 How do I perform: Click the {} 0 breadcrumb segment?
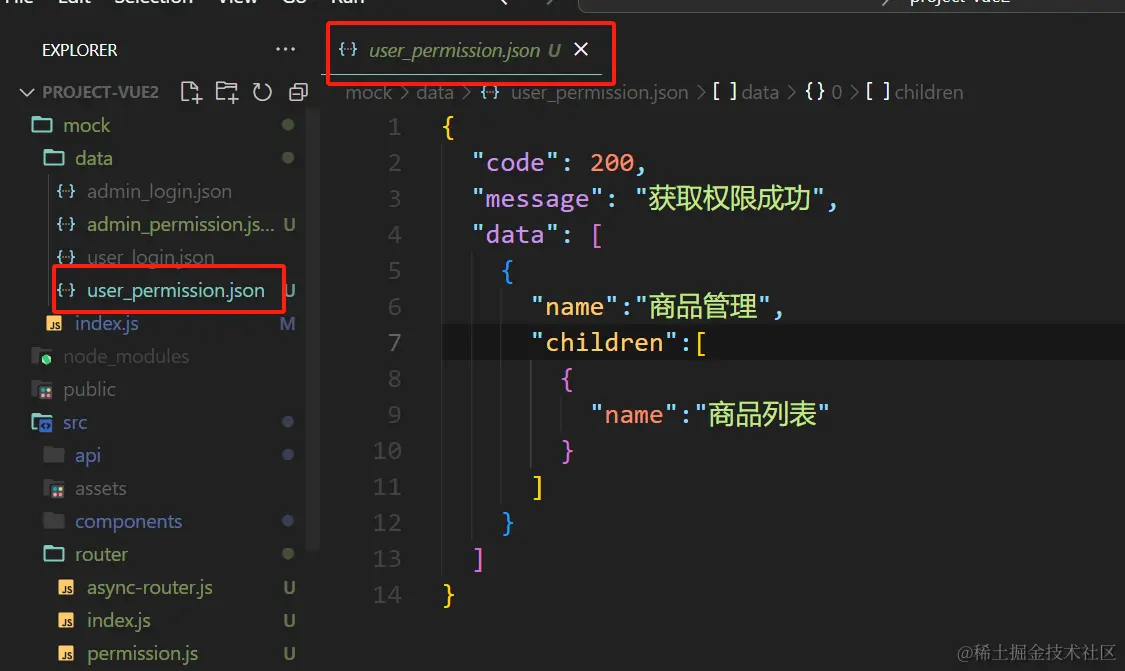[824, 93]
